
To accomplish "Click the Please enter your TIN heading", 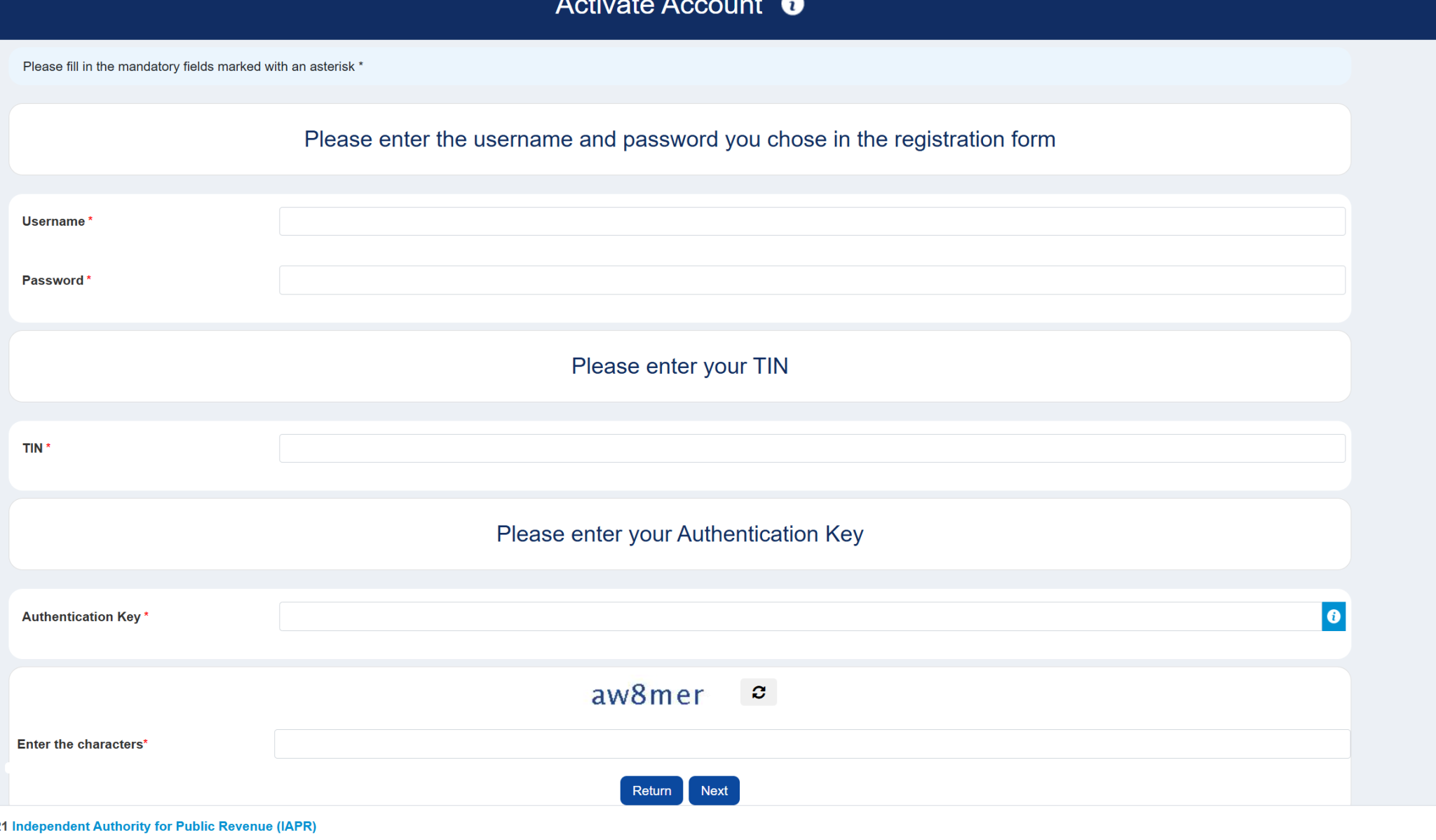I will click(679, 366).
